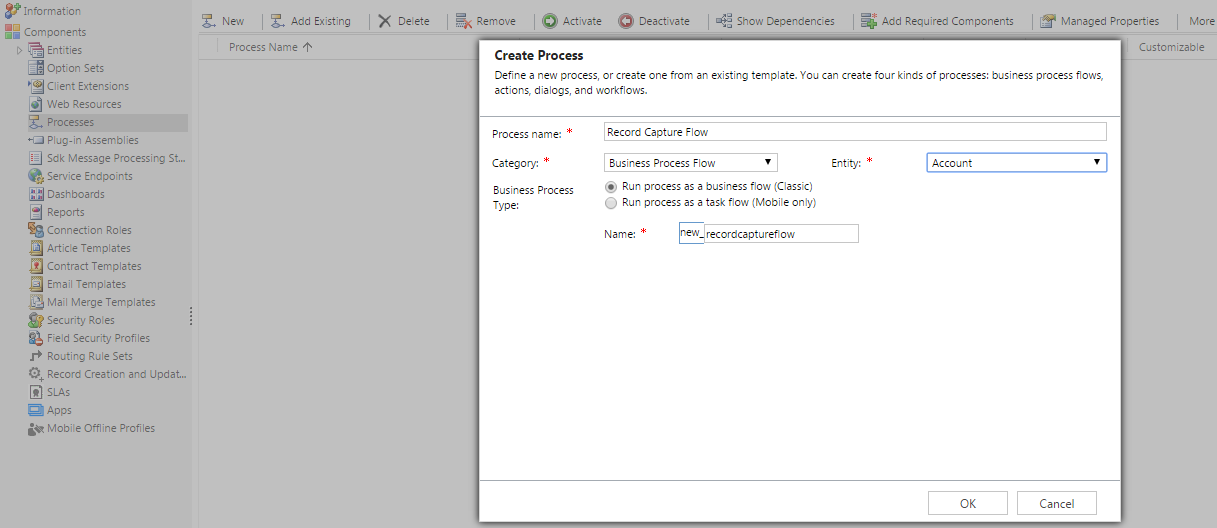
Task: Click the Managed Properties icon
Action: pos(1048,21)
